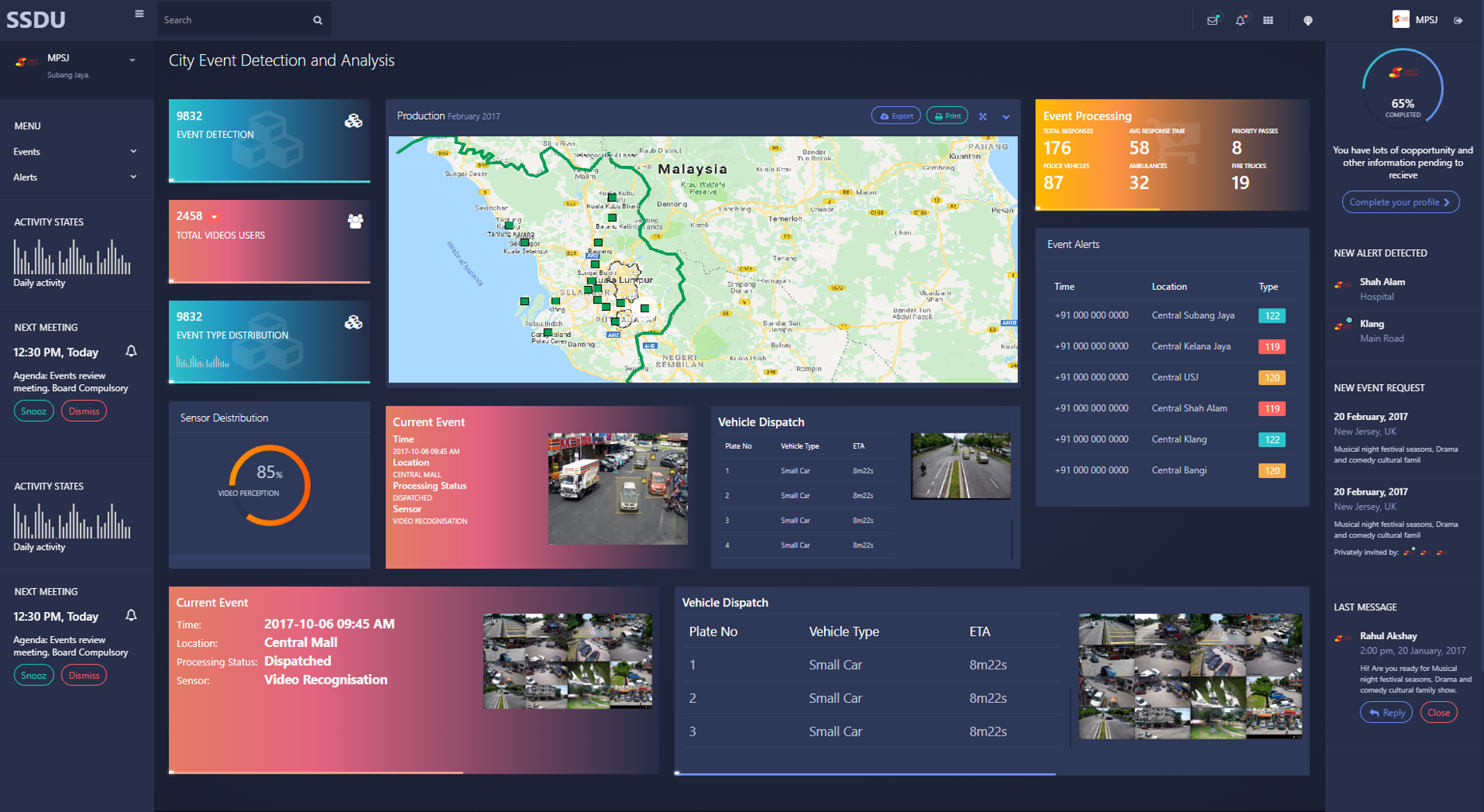
Task: Click the bell icon beside the second Next Meeting
Action: pyautogui.click(x=132, y=615)
